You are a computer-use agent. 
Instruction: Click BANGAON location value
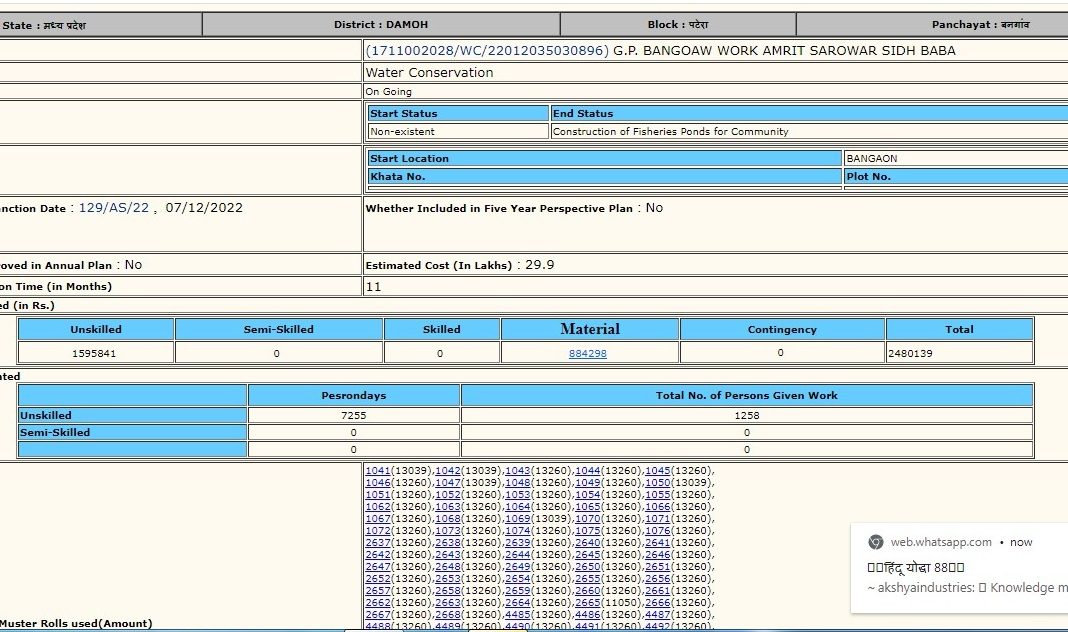click(x=872, y=158)
